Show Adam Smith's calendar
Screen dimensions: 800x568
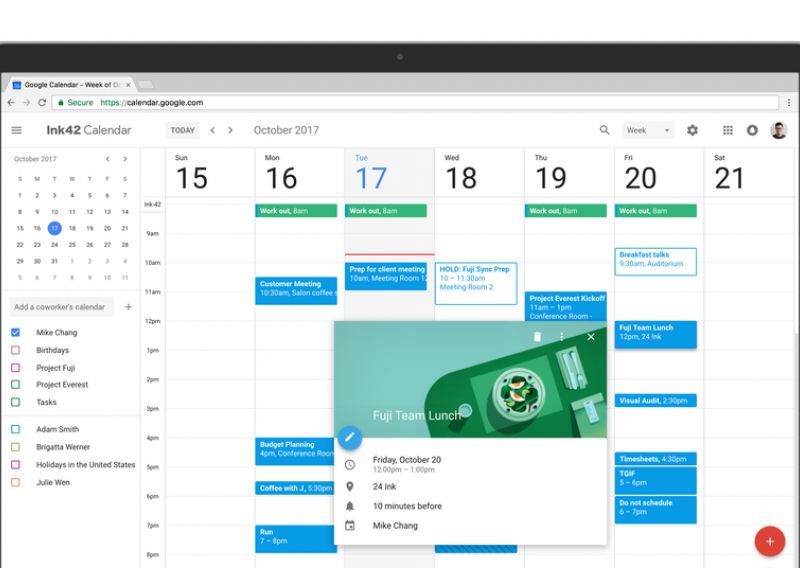click(15, 429)
